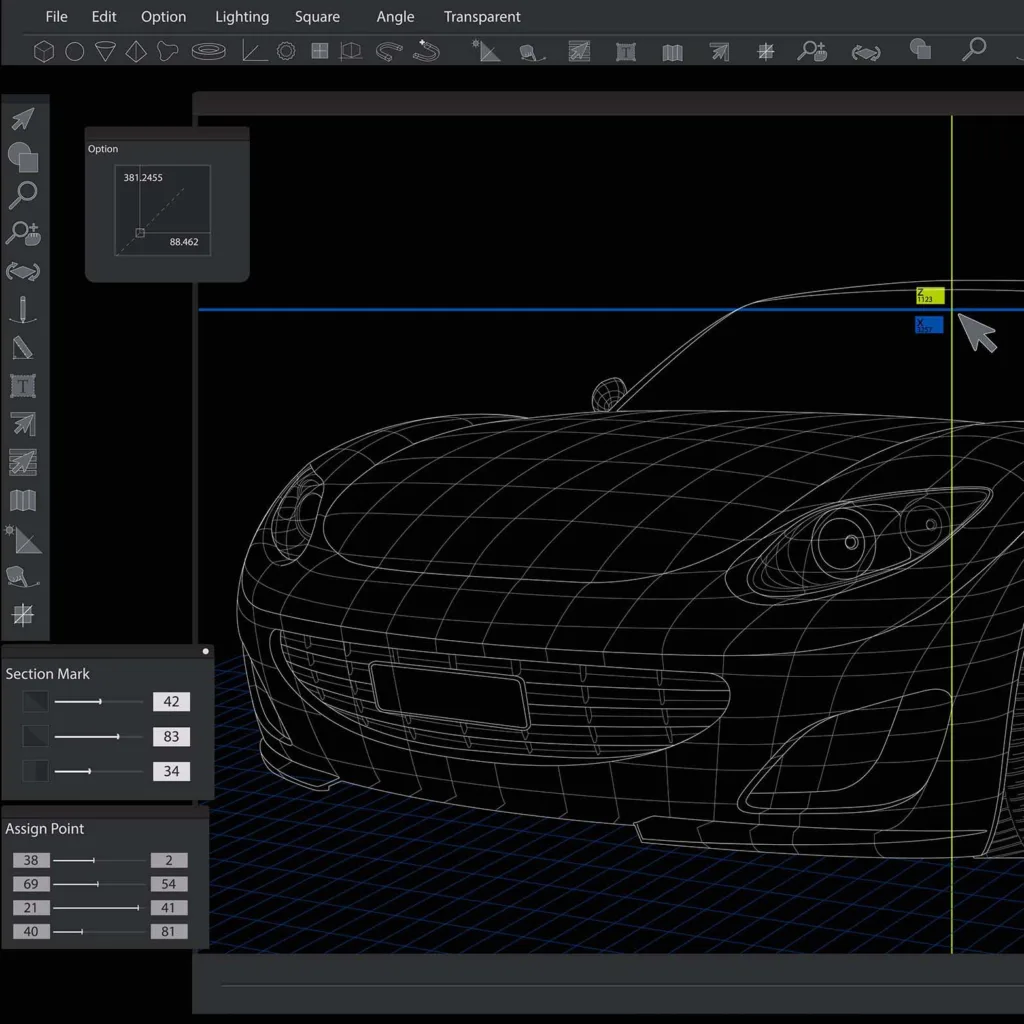Select the arrow selection tool in left sidebar
Screen dimensions: 1024x1024
[x=23, y=119]
